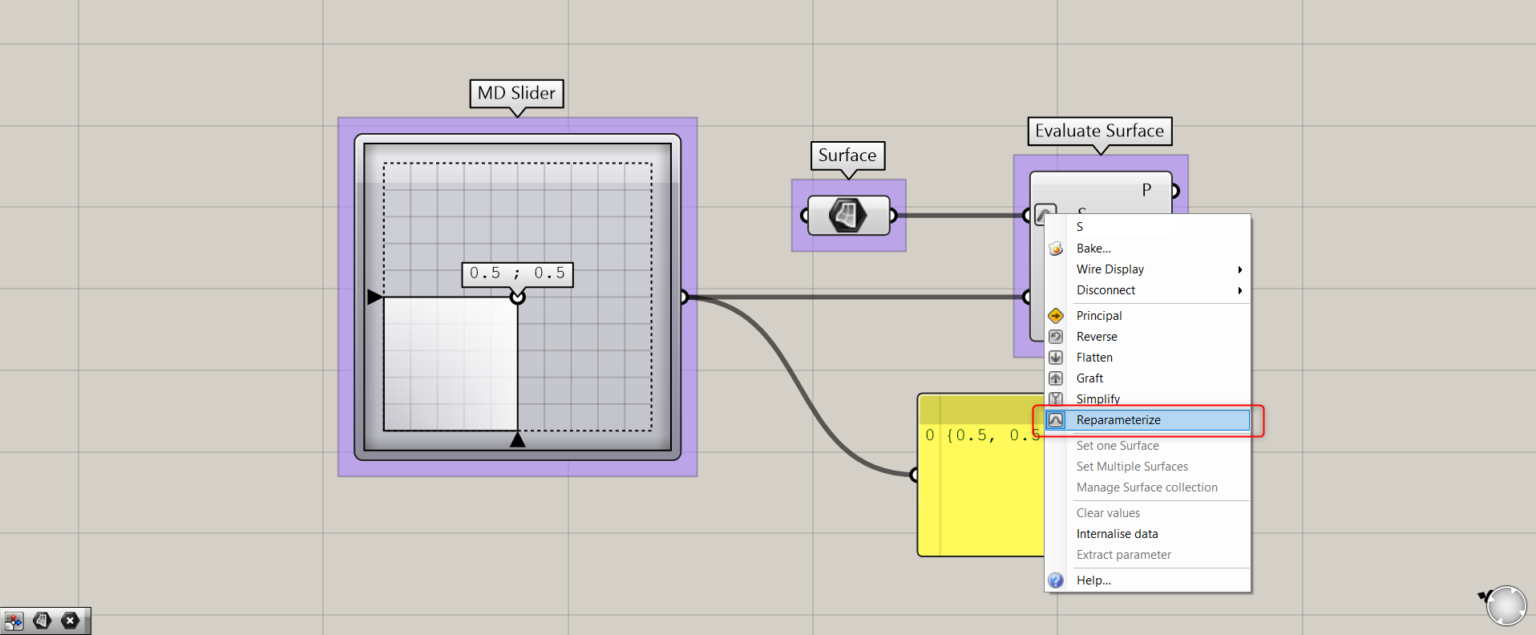The height and width of the screenshot is (635, 1536).
Task: Click the Surface hexagon icon in bottom toolbar
Action: pyautogui.click(x=43, y=621)
